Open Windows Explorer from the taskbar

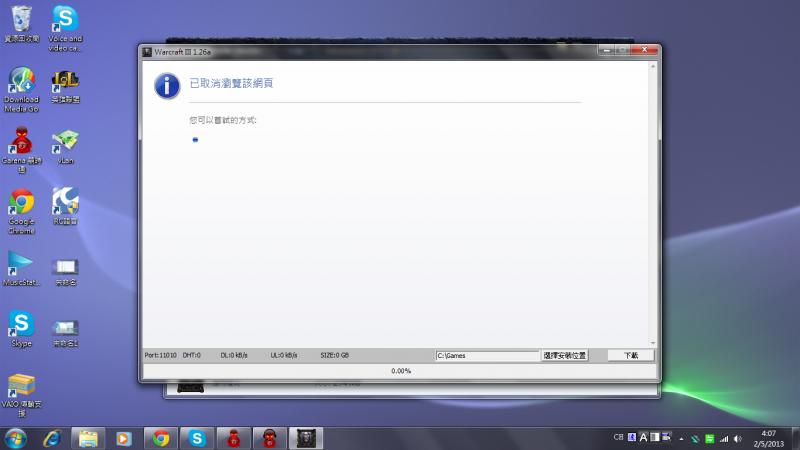click(x=88, y=438)
